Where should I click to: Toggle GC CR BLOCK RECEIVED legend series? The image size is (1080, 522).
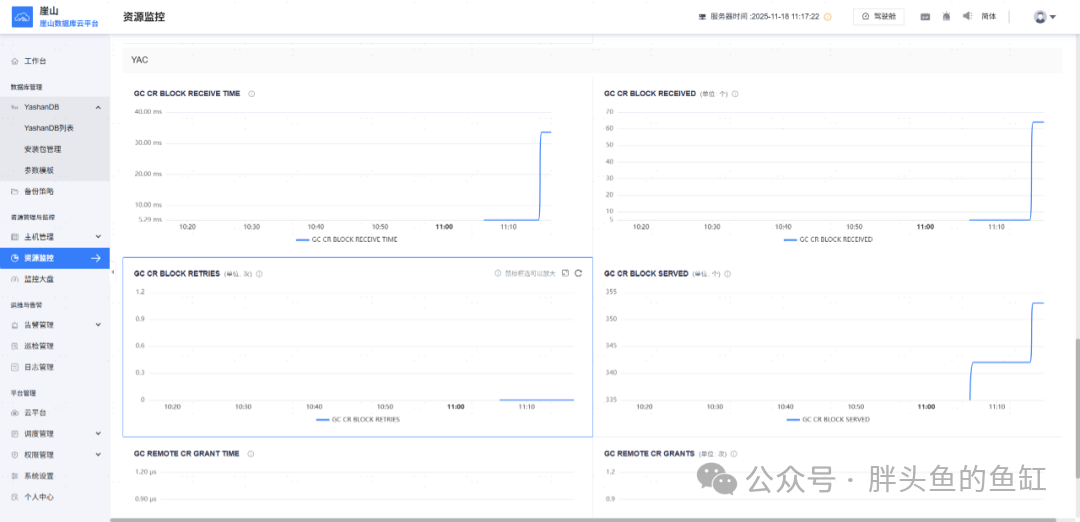pos(828,240)
